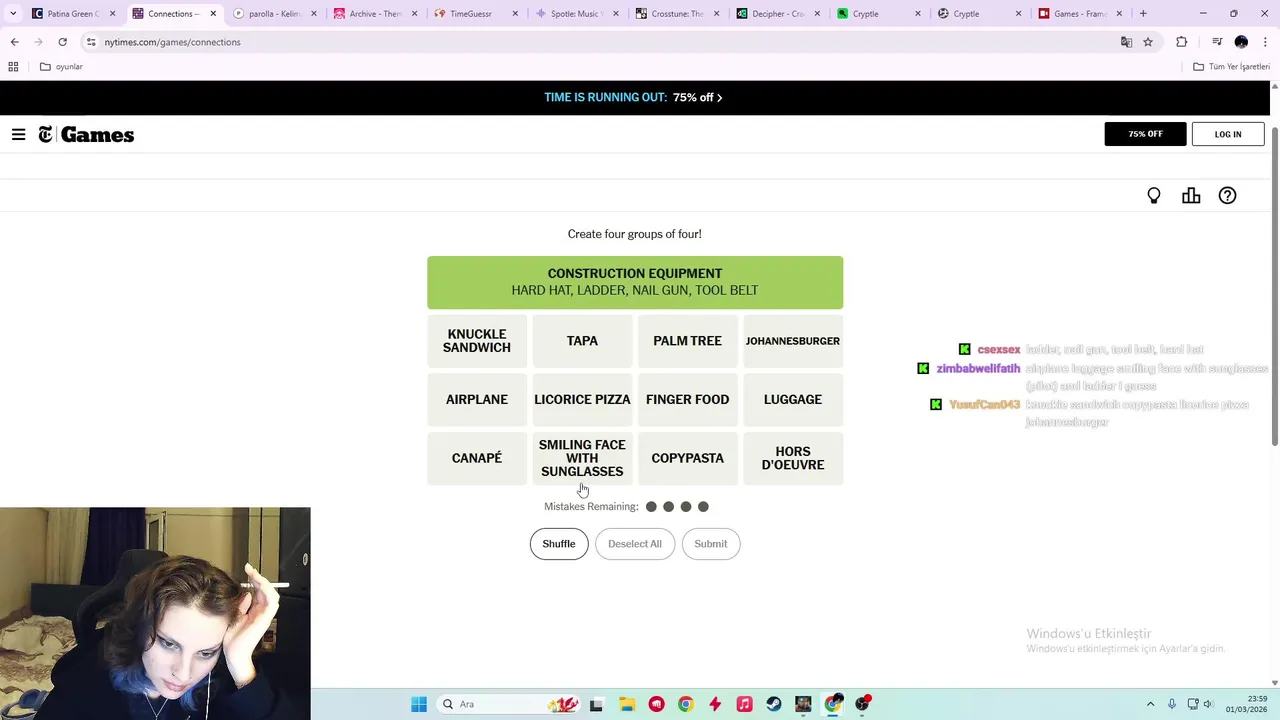
Task: Go back with the browser back arrow
Action: [x=14, y=42]
